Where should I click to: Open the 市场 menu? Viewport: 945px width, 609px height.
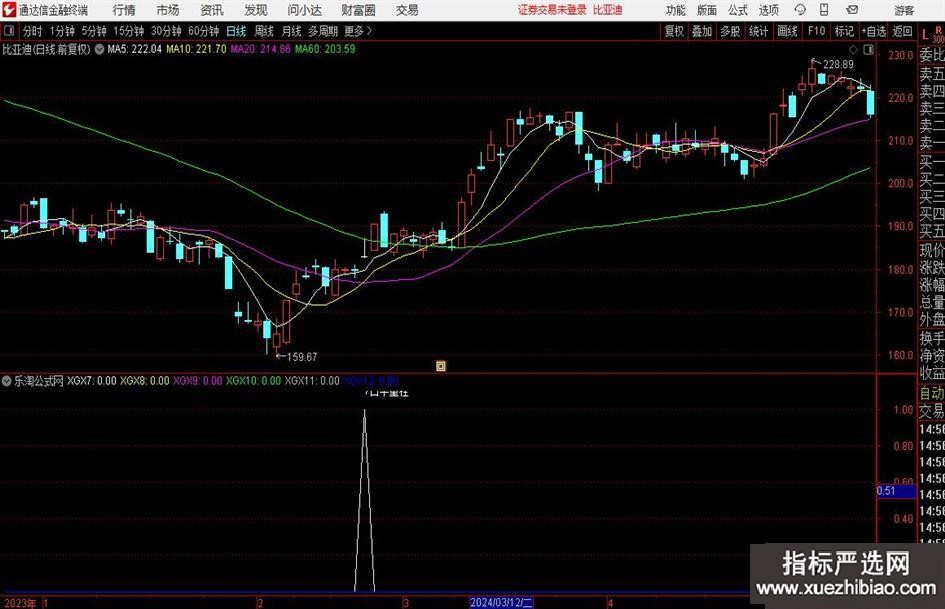[x=168, y=10]
